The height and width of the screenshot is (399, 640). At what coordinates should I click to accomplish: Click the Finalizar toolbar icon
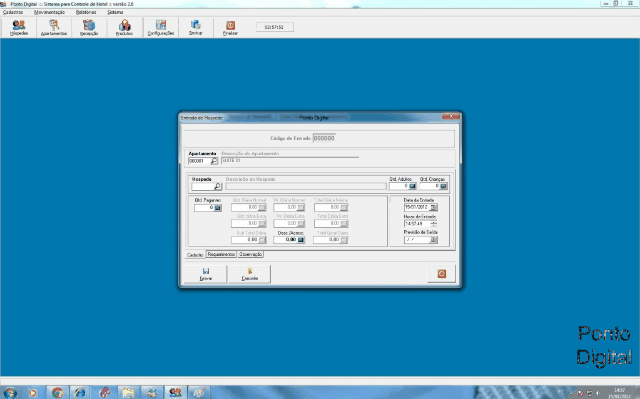230,27
